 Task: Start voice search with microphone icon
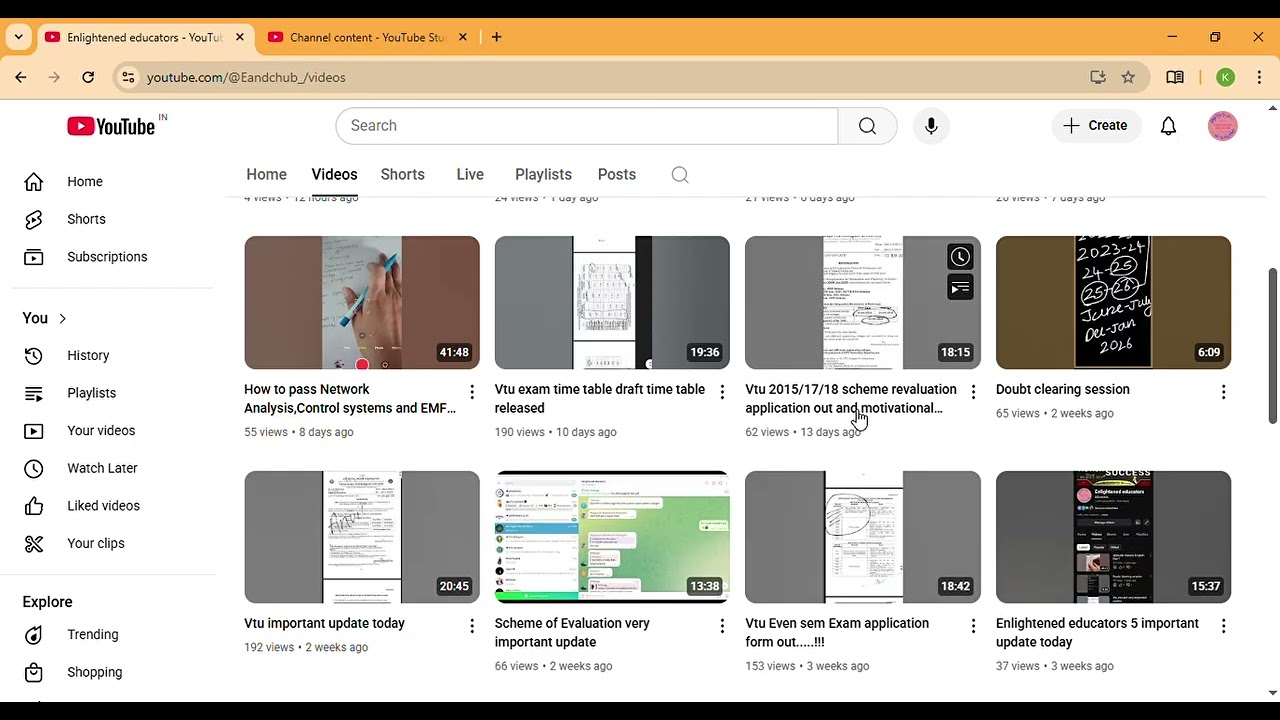pos(931,126)
